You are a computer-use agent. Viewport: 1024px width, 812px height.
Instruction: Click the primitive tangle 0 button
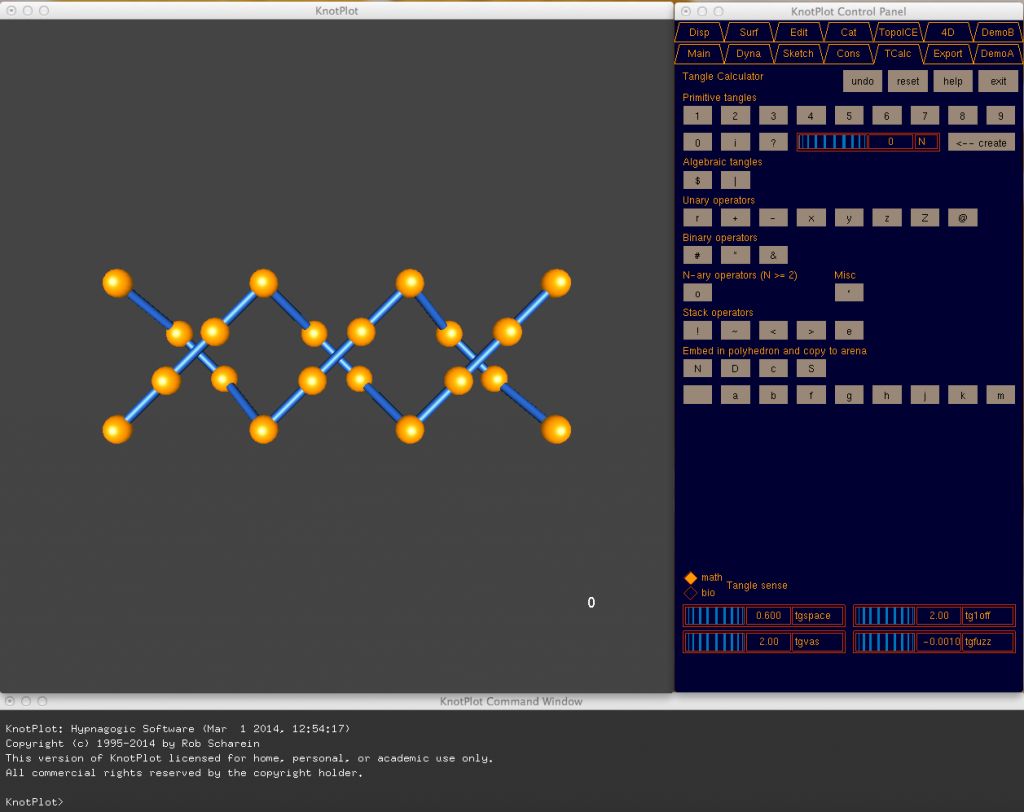(697, 142)
